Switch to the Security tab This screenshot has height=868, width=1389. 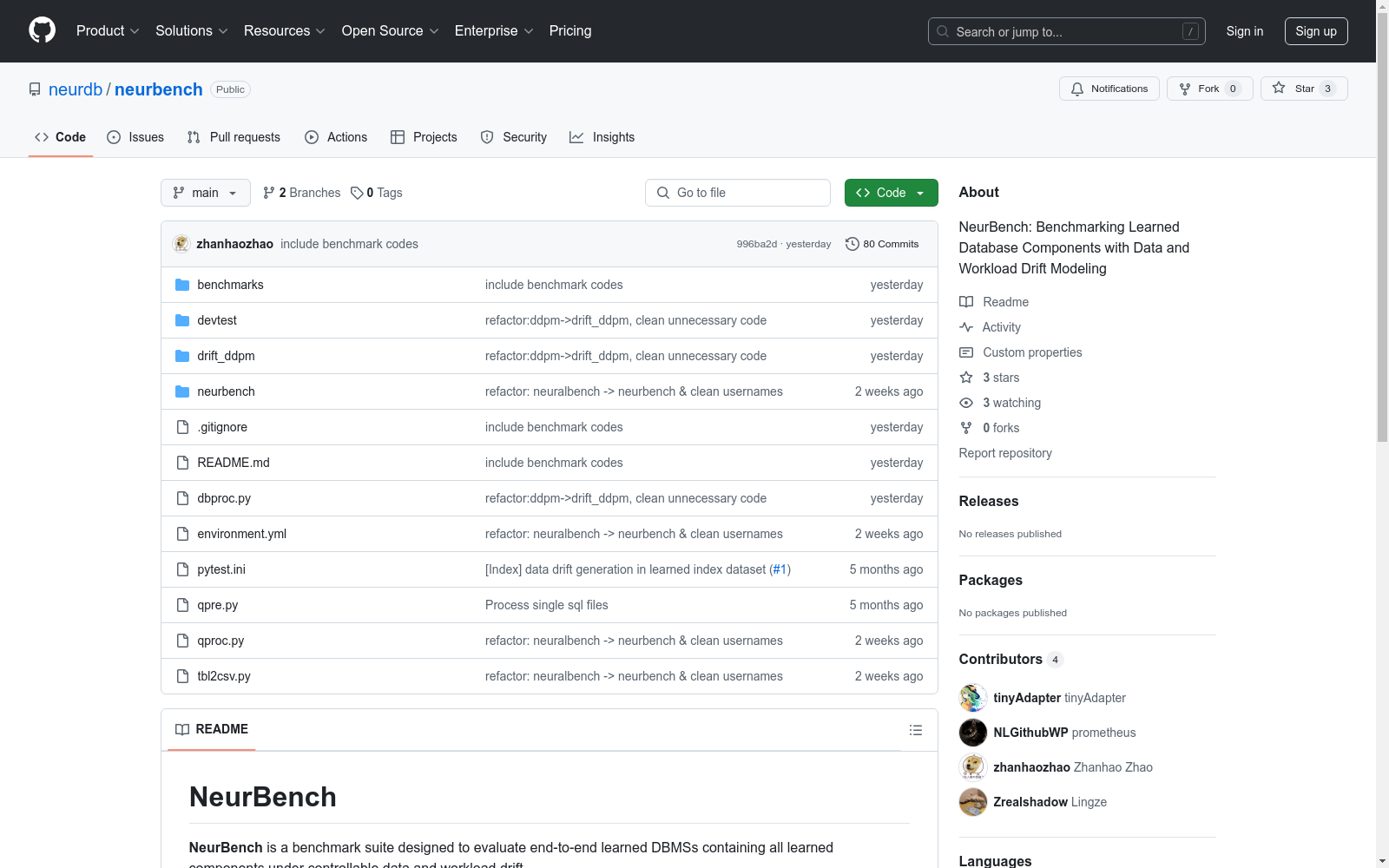click(x=514, y=137)
